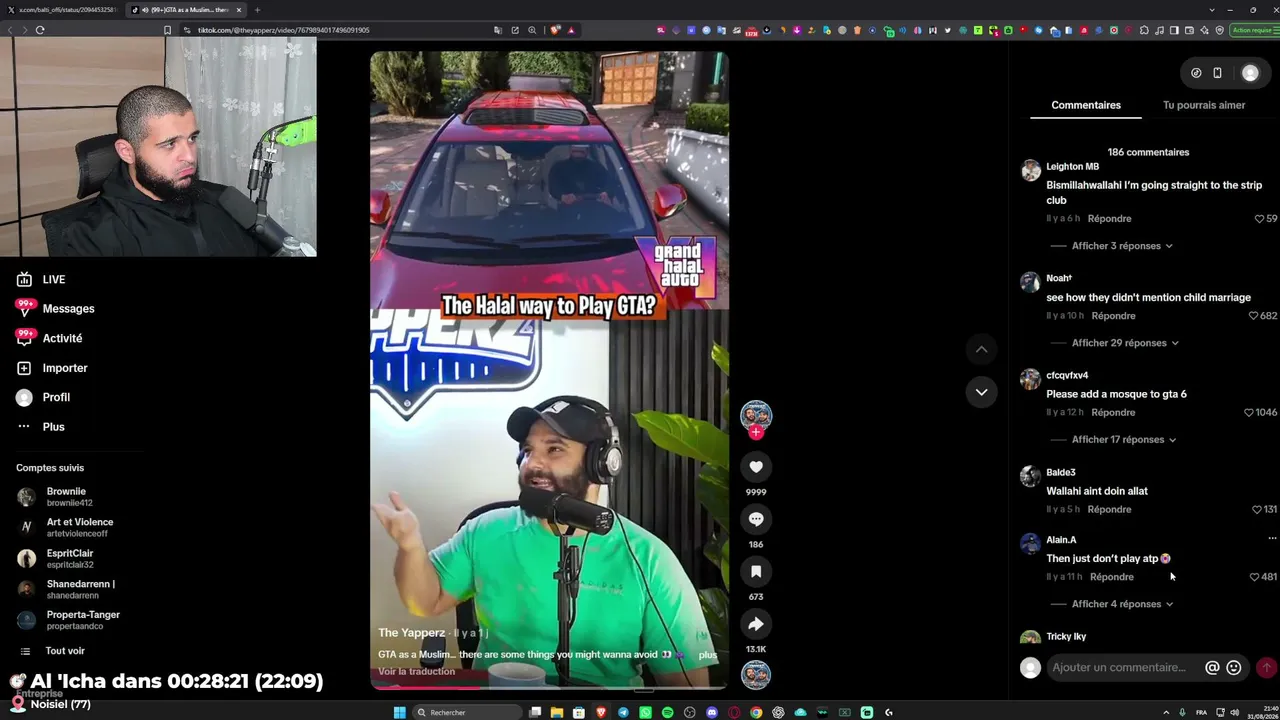Open Discord from the taskbar
The width and height of the screenshot is (1280, 720).
712,712
